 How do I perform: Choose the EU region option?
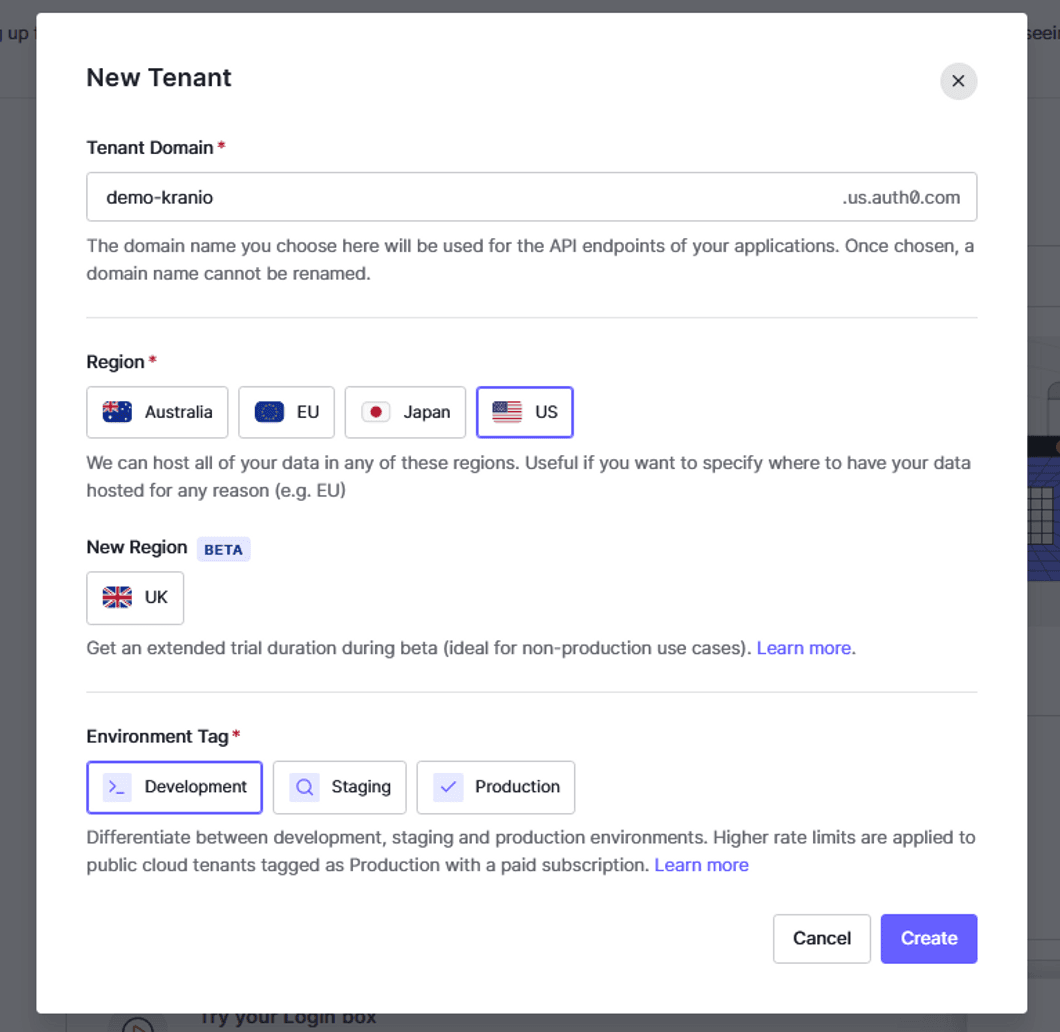tap(286, 412)
